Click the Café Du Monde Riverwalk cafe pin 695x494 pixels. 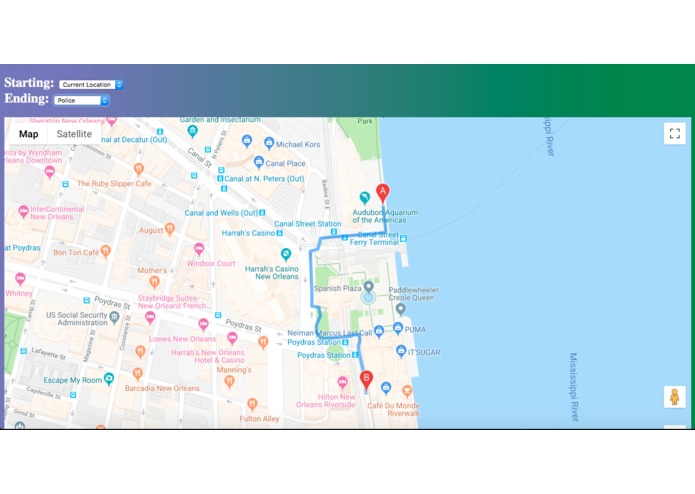[407, 391]
